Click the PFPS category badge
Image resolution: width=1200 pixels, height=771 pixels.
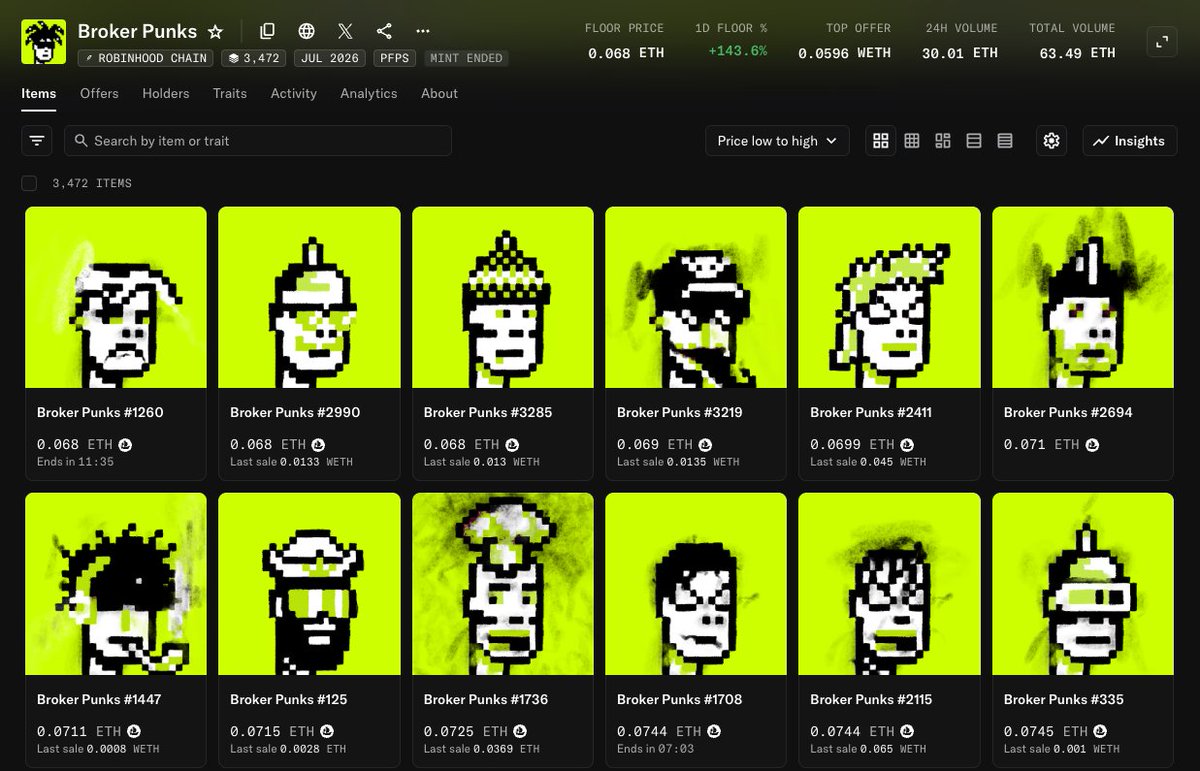(395, 58)
